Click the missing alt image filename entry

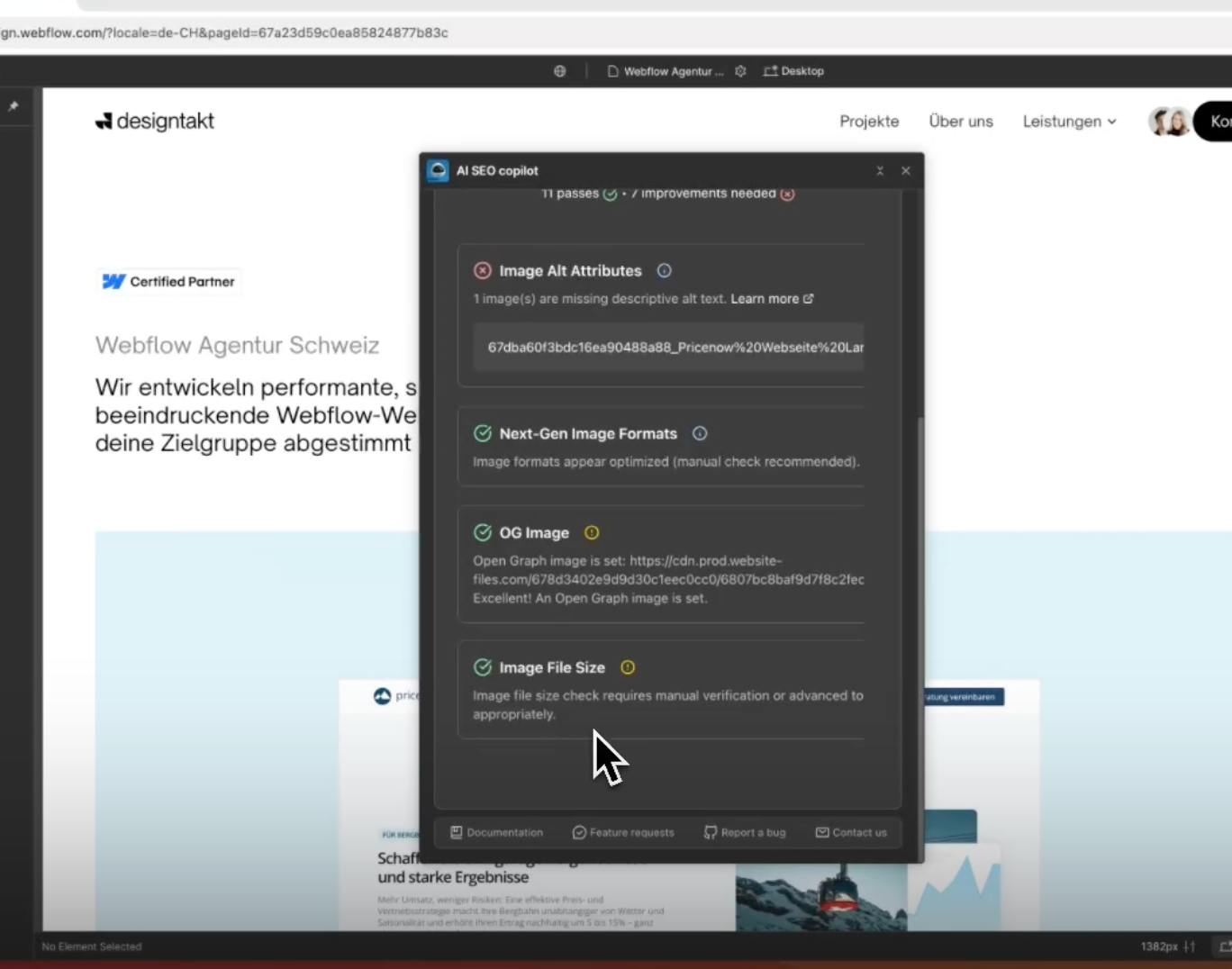point(668,347)
